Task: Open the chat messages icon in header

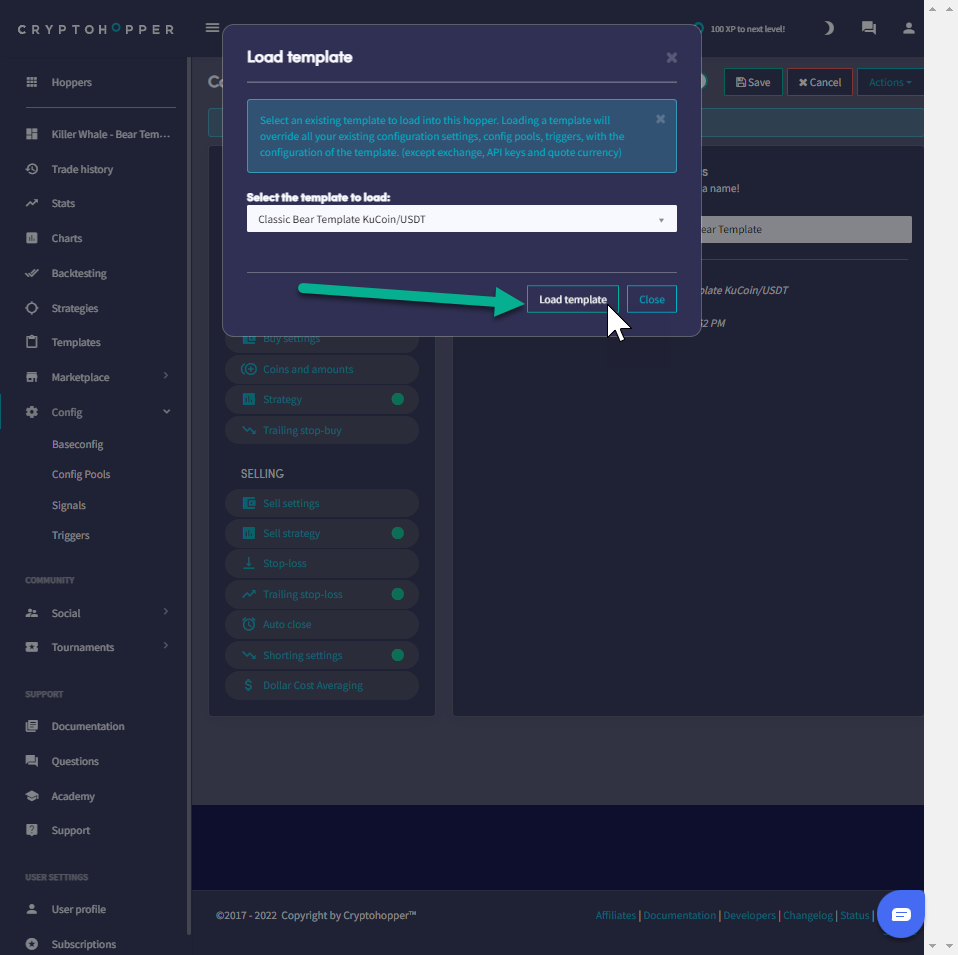Action: coord(868,28)
